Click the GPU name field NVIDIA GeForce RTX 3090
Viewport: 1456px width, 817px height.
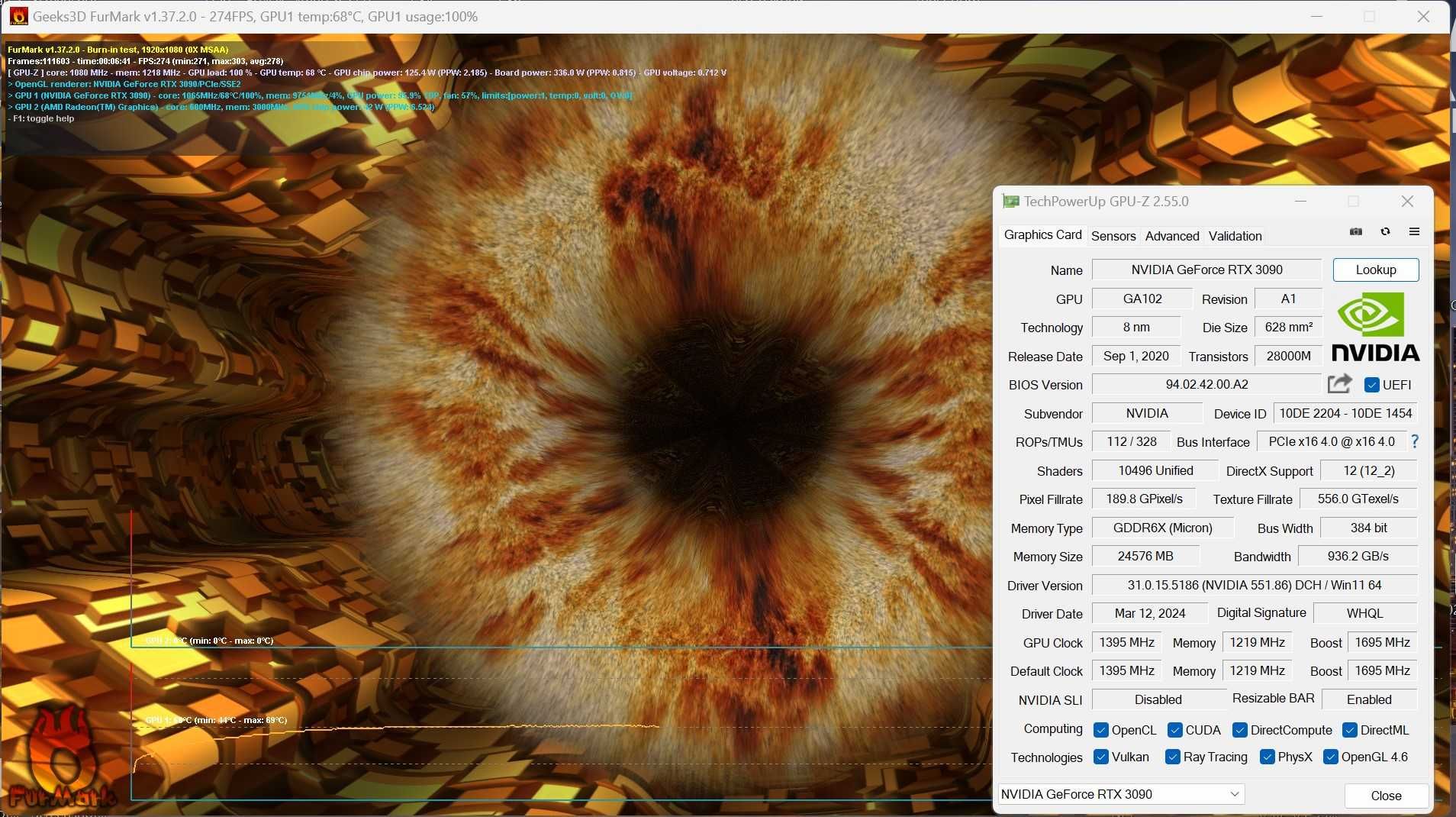1206,270
